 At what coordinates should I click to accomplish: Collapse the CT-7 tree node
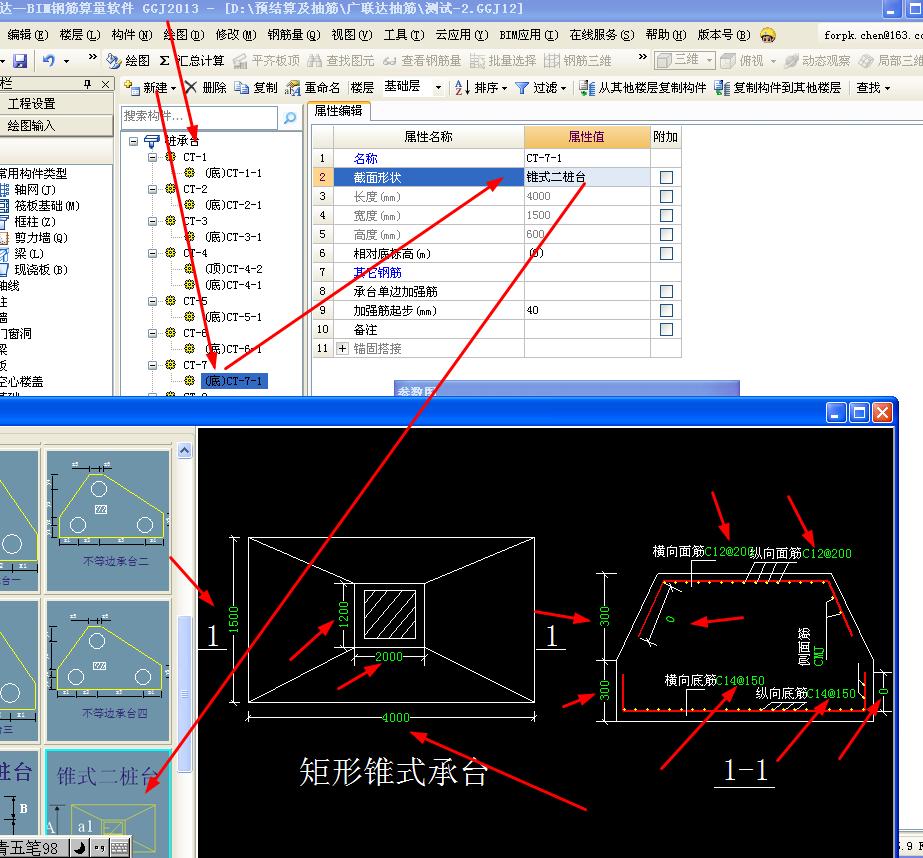[x=152, y=365]
